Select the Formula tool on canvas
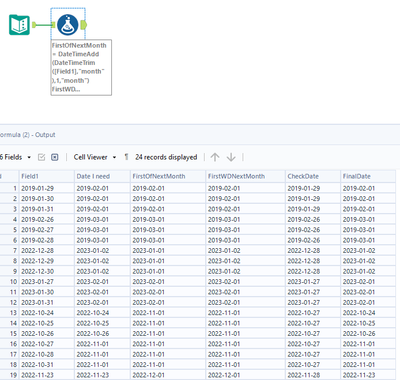Screen dimensions: 400x380 pyautogui.click(x=68, y=25)
